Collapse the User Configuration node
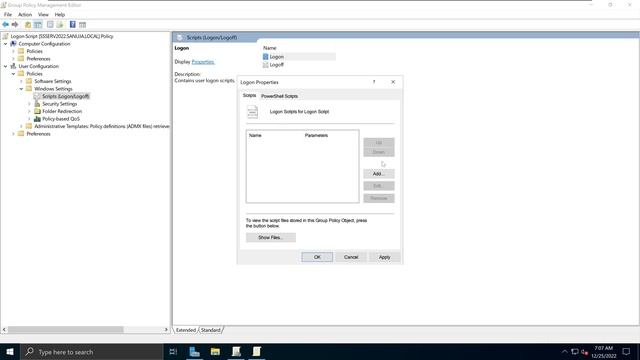This screenshot has width=640, height=360. 6,66
